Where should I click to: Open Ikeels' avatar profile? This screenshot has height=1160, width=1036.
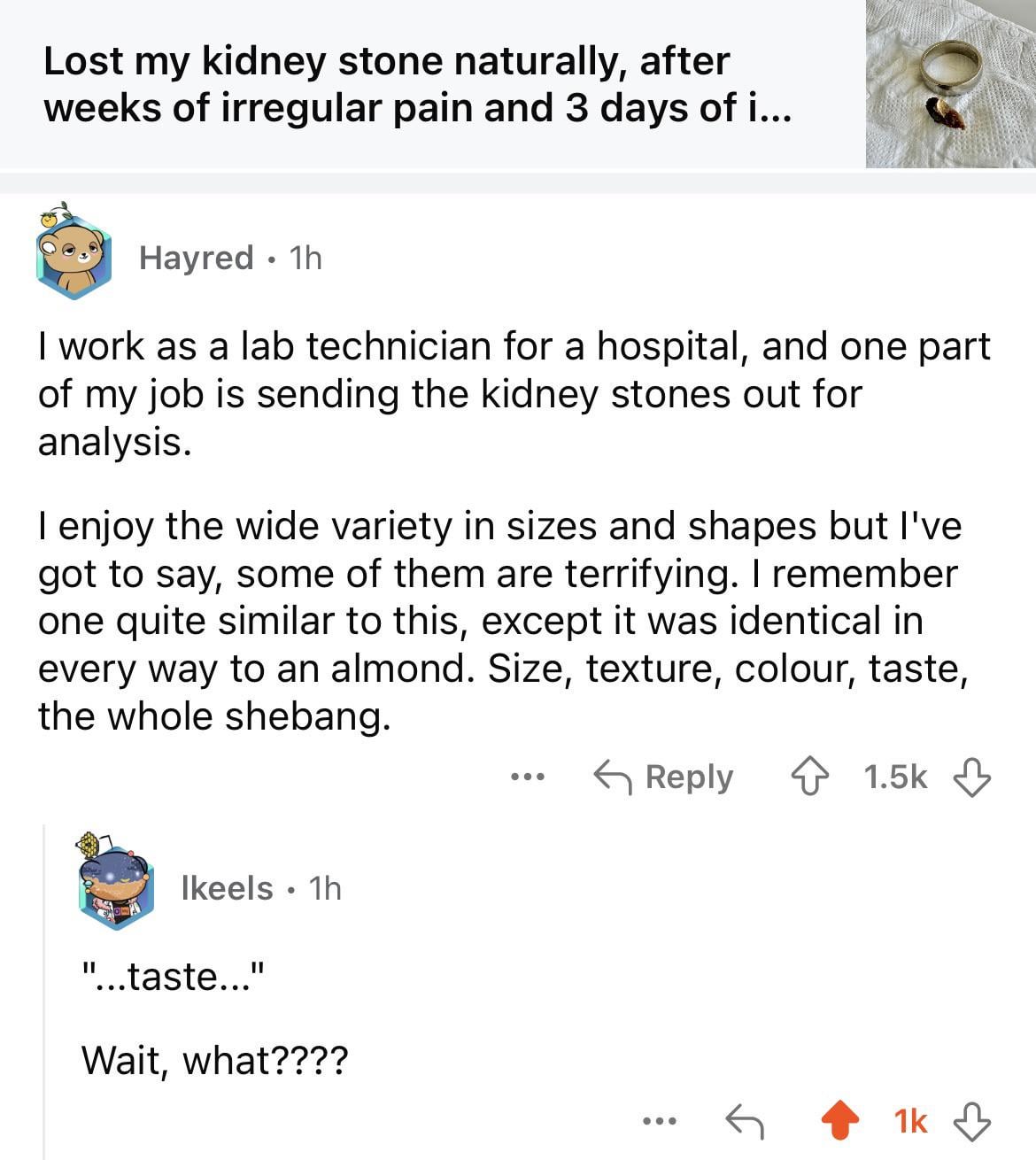pyautogui.click(x=115, y=886)
